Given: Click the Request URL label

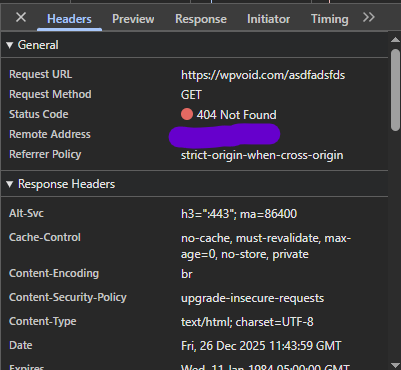Looking at the screenshot, I should point(40,74).
